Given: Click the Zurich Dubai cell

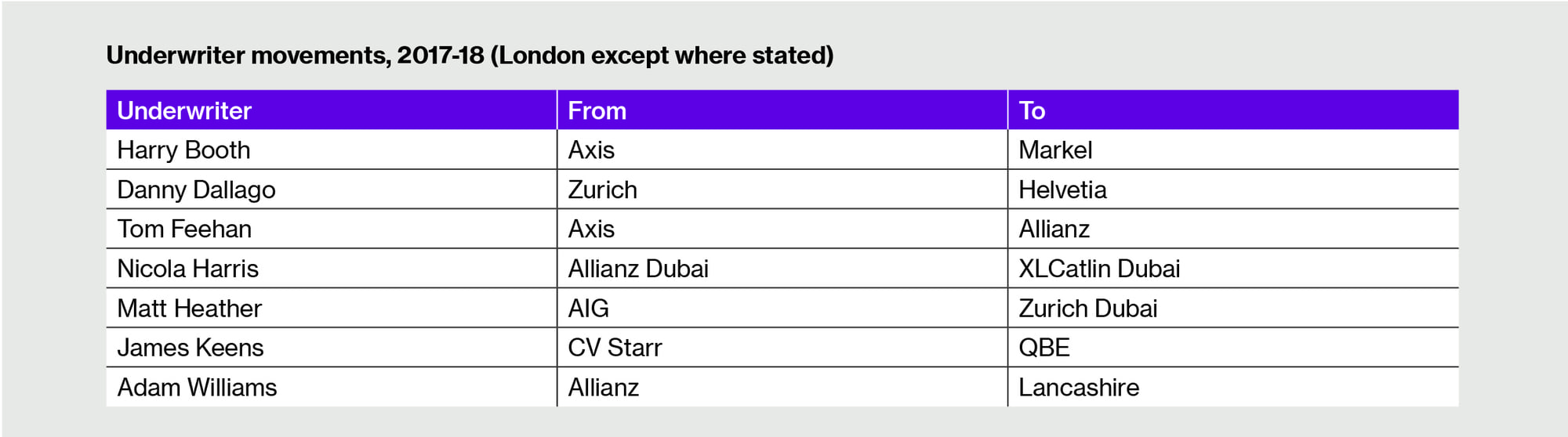Looking at the screenshot, I should pyautogui.click(x=1233, y=308).
